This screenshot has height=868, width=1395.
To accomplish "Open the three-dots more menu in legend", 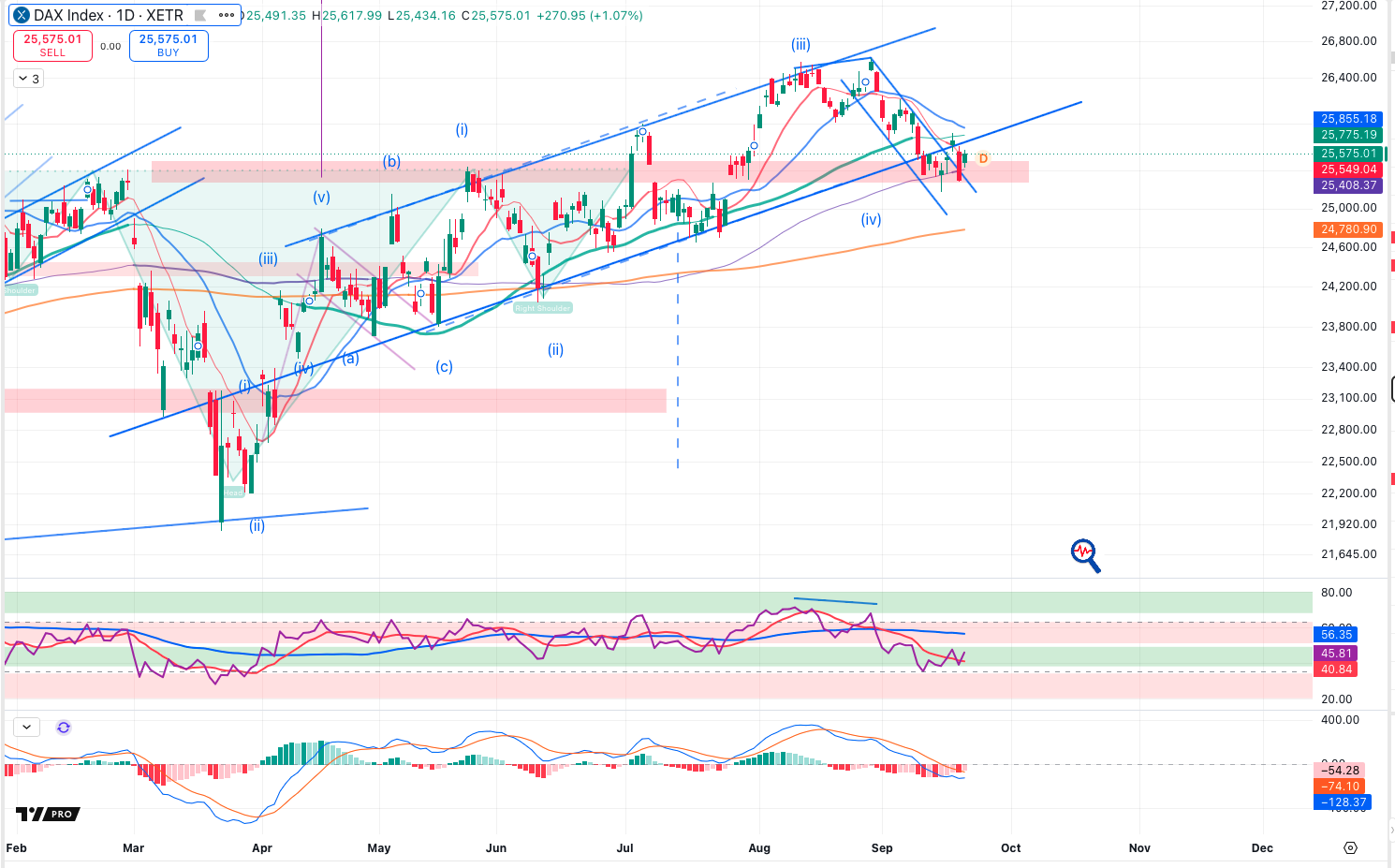I will pos(227,16).
